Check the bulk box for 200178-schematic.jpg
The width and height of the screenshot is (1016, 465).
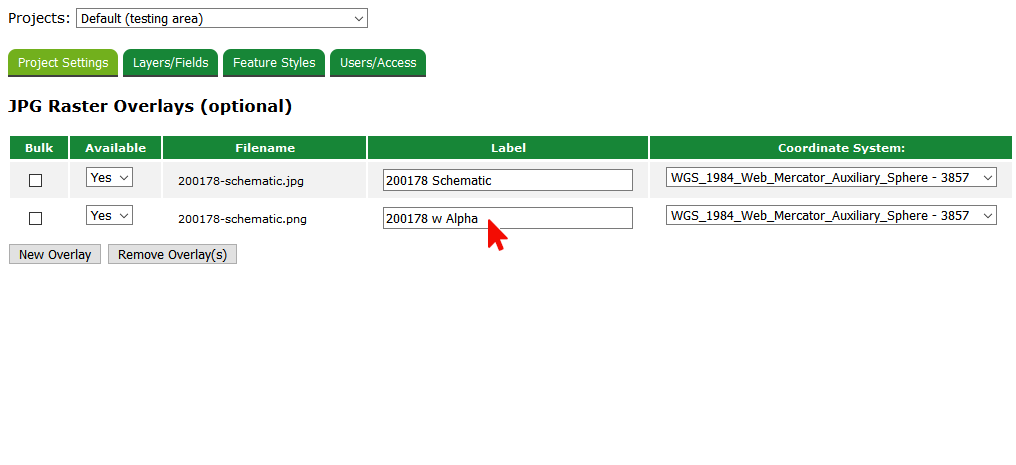[x=36, y=181]
